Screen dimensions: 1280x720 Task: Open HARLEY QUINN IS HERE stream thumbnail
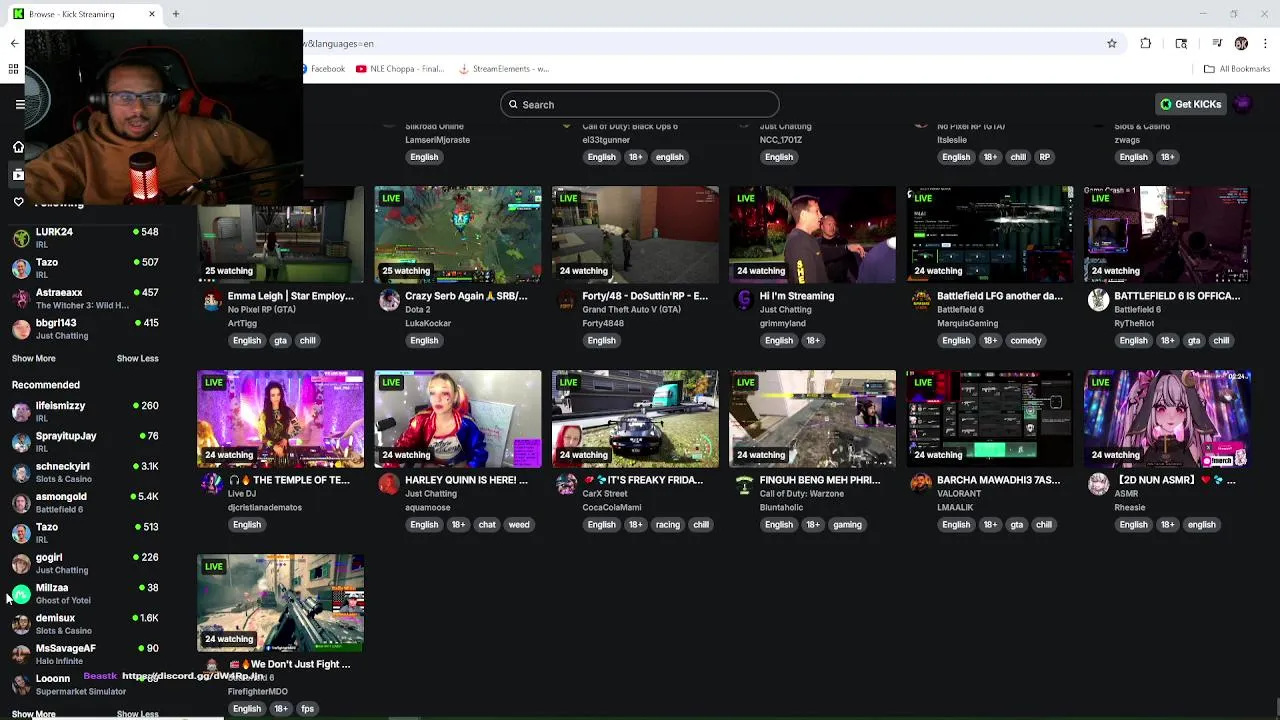pyautogui.click(x=458, y=419)
